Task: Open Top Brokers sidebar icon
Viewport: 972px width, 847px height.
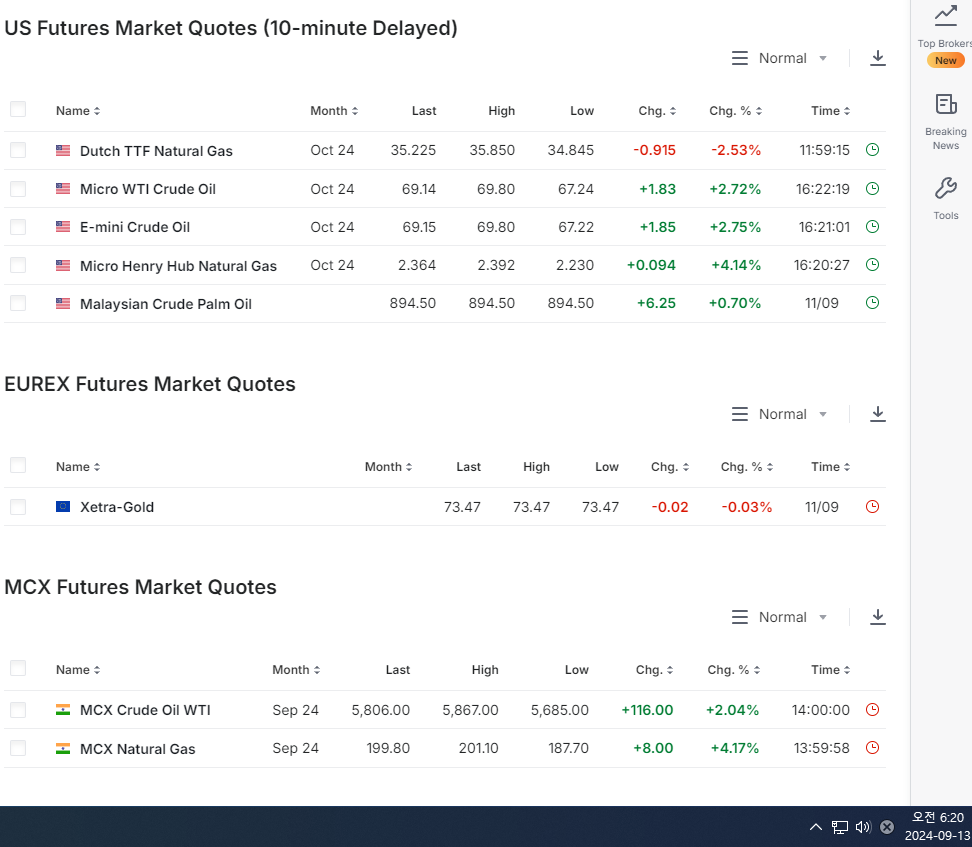Action: (945, 15)
